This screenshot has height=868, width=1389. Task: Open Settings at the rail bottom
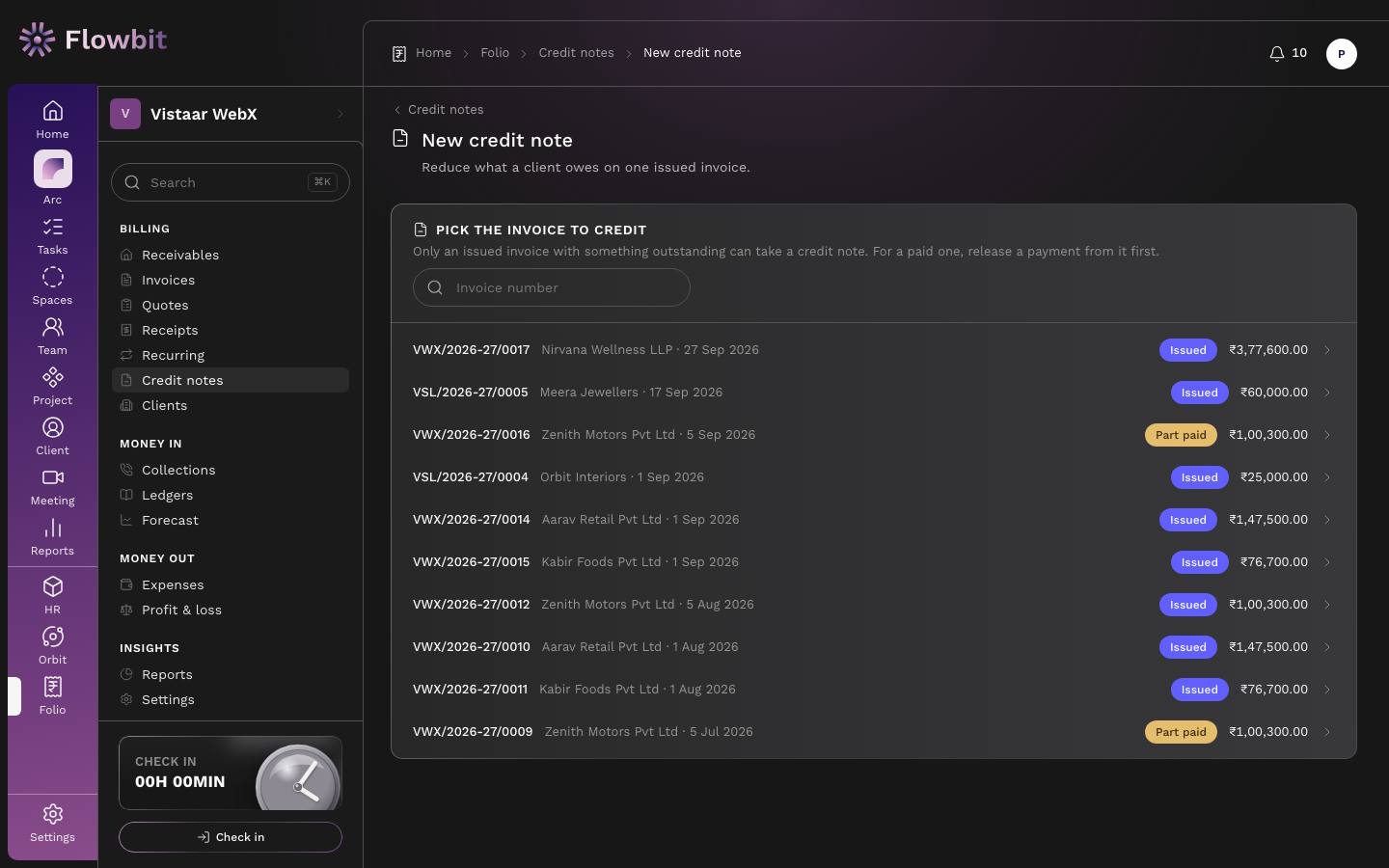pos(52,824)
